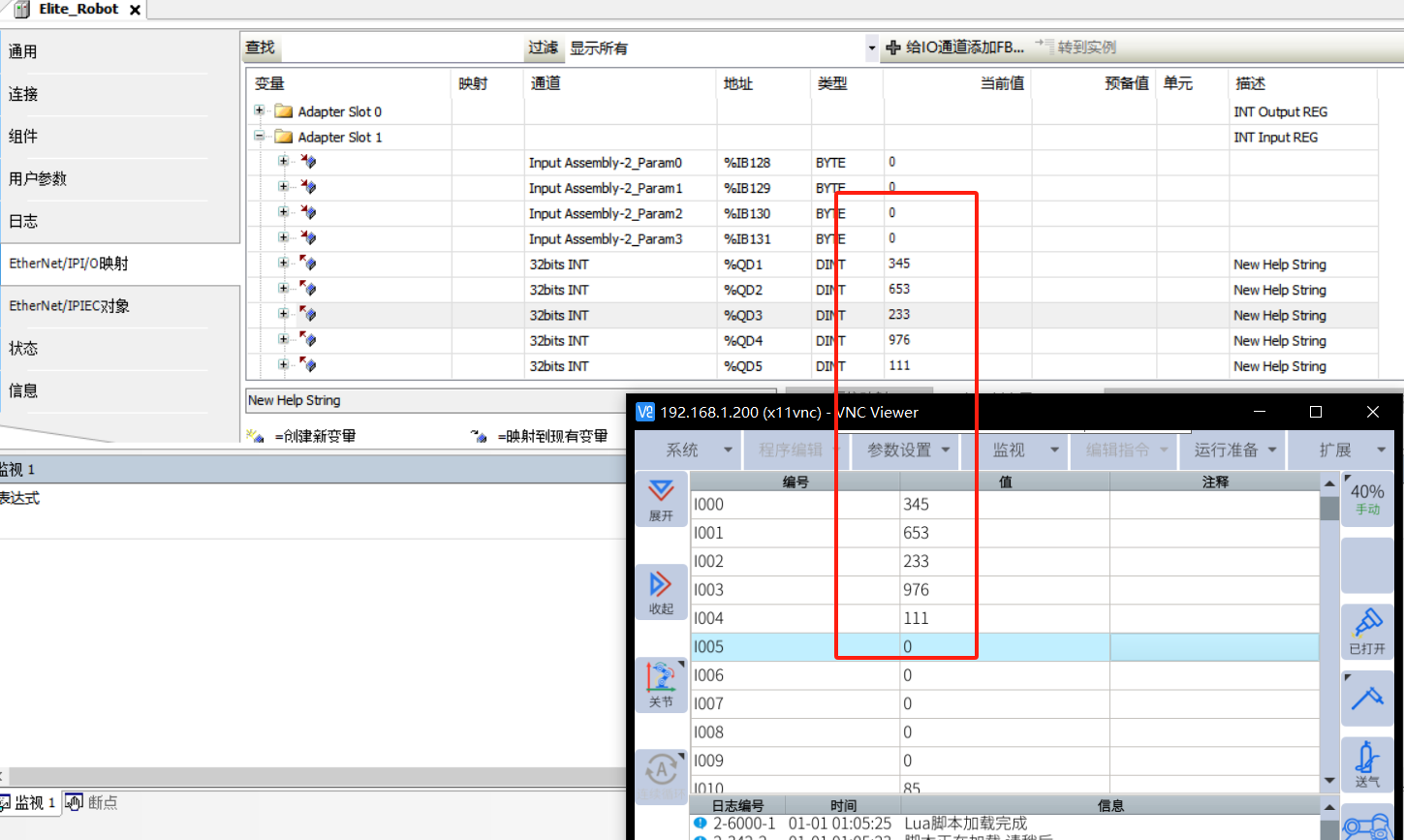Open the EtherNet/IPIEC对象 side tab

coord(70,306)
